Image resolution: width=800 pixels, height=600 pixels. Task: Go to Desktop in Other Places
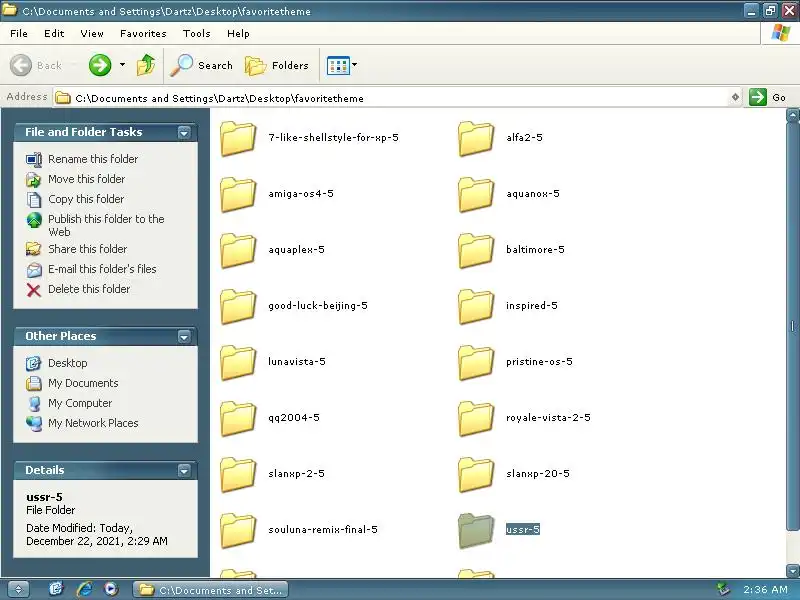(67, 363)
